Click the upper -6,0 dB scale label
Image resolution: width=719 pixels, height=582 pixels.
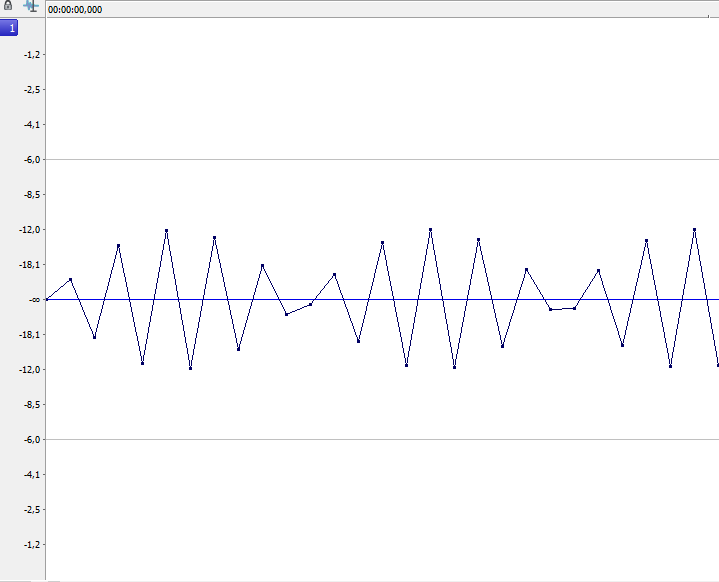(32, 160)
